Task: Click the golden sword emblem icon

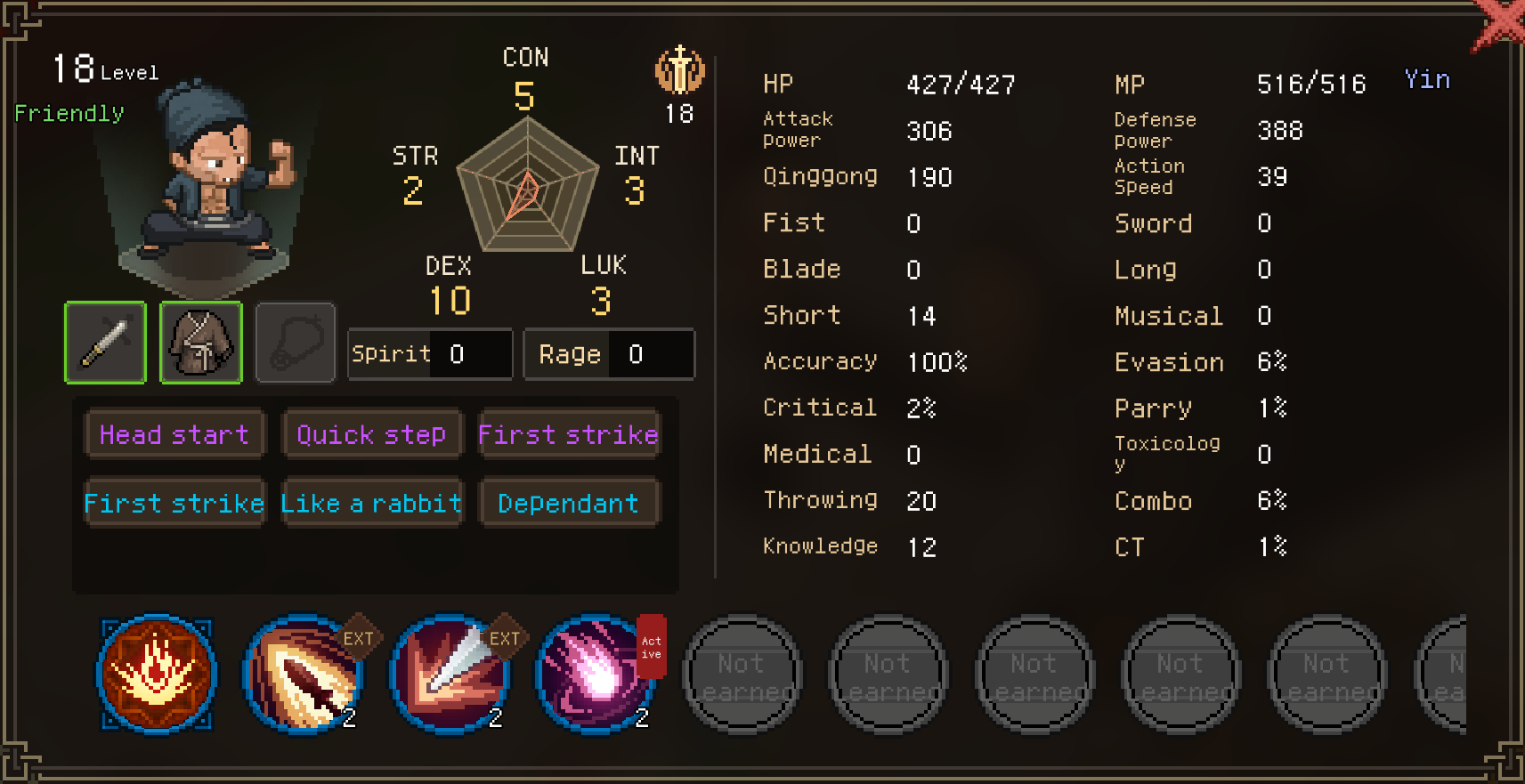Action: click(680, 70)
